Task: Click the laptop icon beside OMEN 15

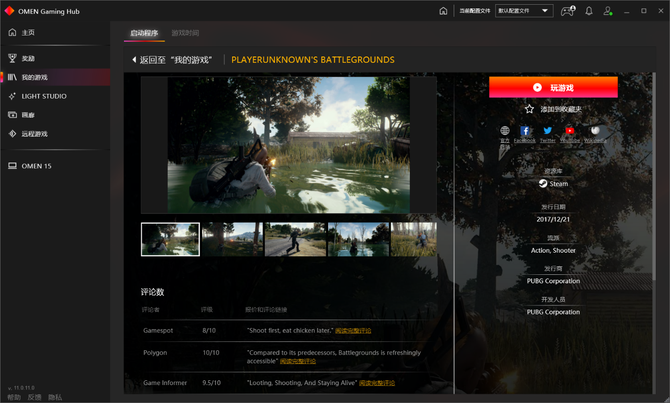Action: point(12,166)
